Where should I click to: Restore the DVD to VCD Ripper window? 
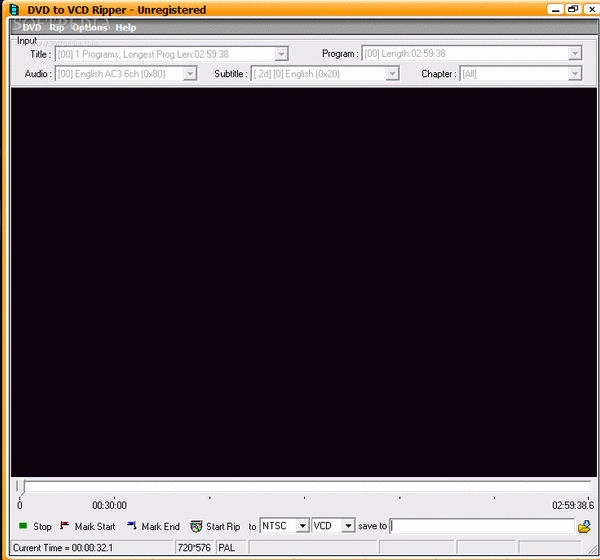572,9
